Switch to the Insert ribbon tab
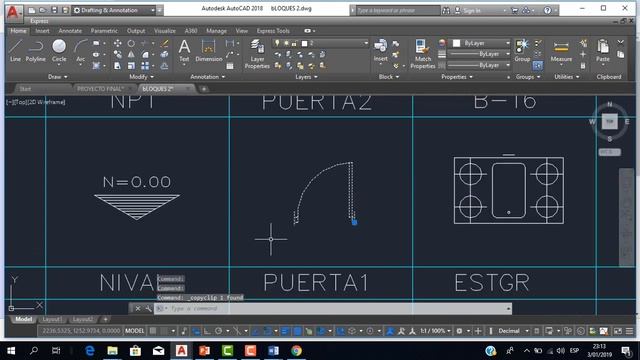This screenshot has height=360, width=640. [x=42, y=31]
